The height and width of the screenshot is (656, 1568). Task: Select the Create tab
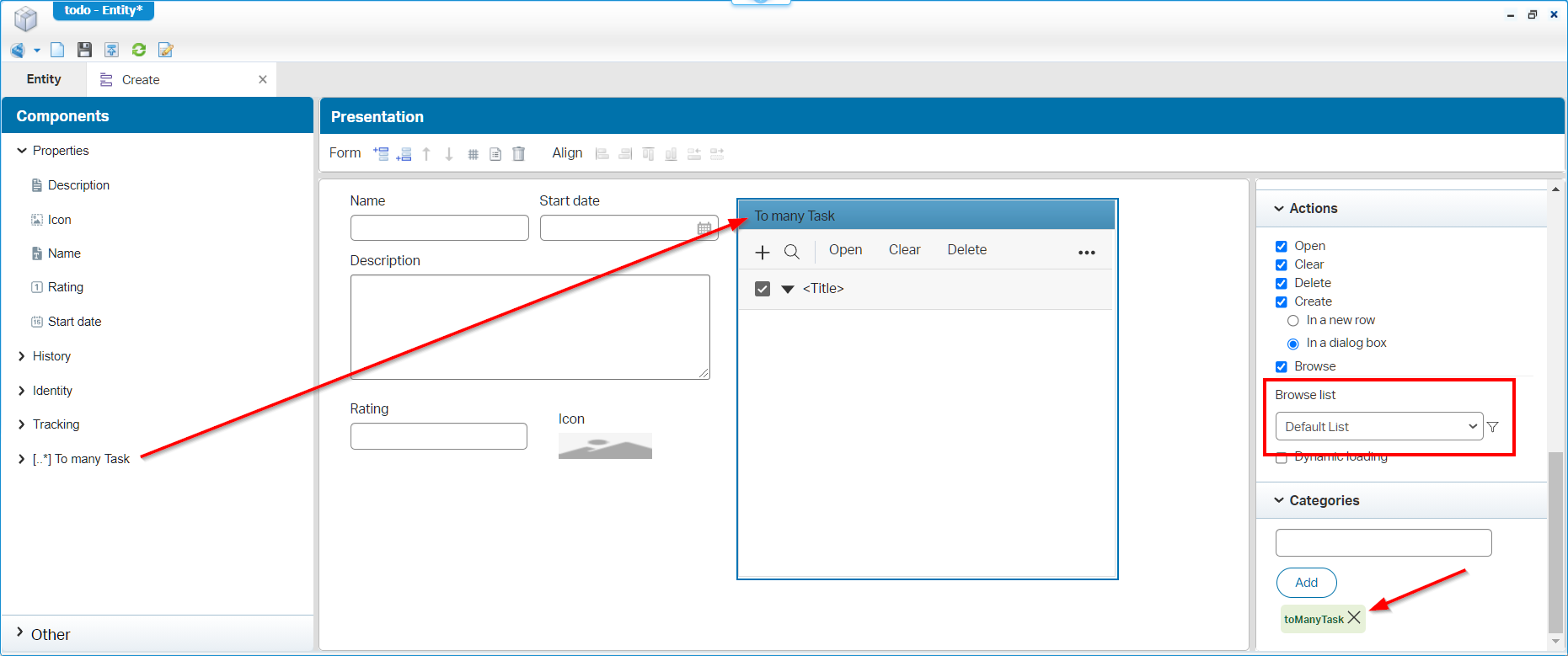pyautogui.click(x=141, y=80)
